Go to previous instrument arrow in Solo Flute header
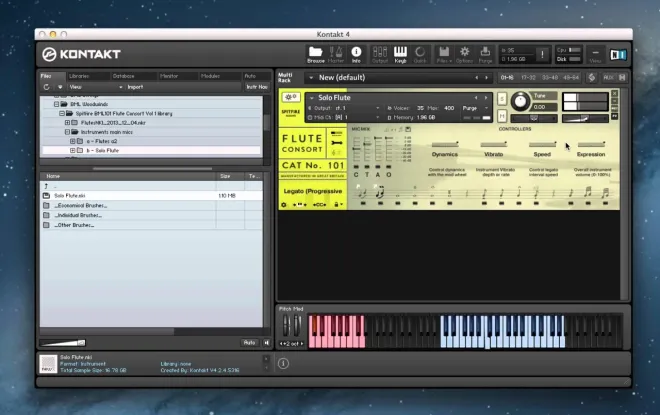The image size is (660, 415). click(476, 98)
